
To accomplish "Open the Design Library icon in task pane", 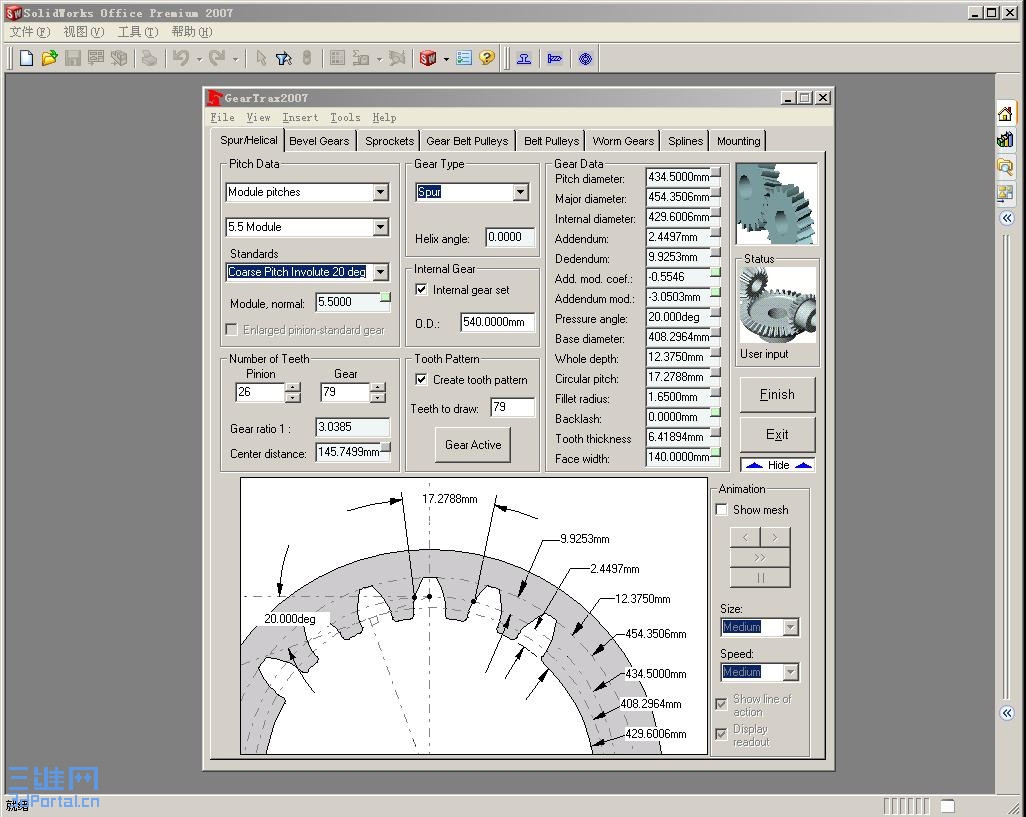I will 1005,140.
